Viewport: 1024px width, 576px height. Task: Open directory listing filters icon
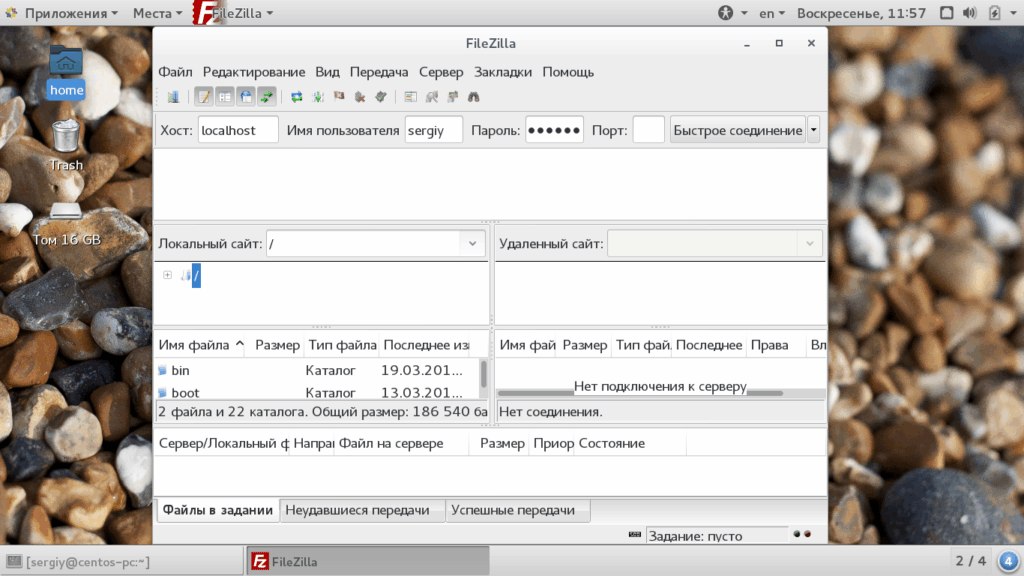pyautogui.click(x=410, y=97)
